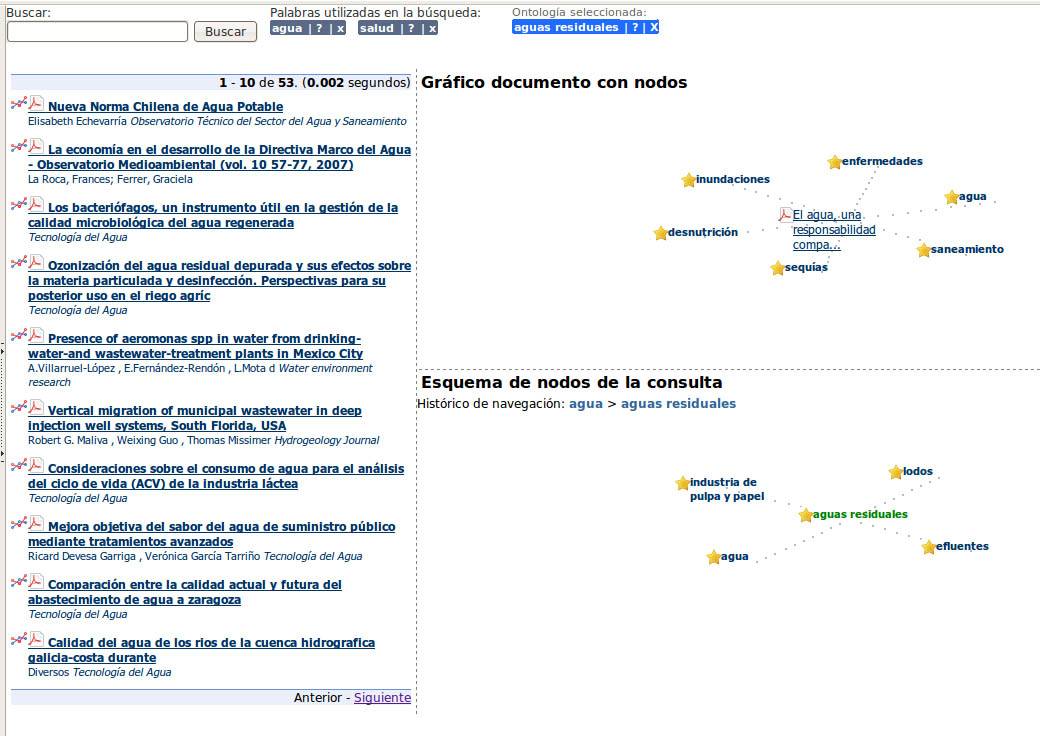Select the green 'aguas residuales' center node
This screenshot has height=736, width=1040.
[860, 515]
